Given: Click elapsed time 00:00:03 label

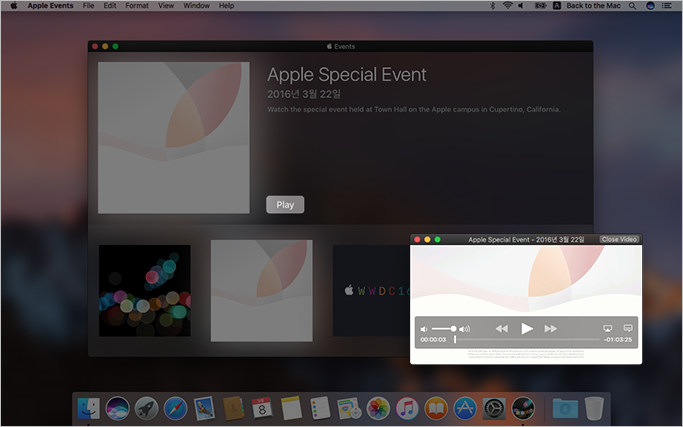Looking at the screenshot, I should tap(433, 339).
